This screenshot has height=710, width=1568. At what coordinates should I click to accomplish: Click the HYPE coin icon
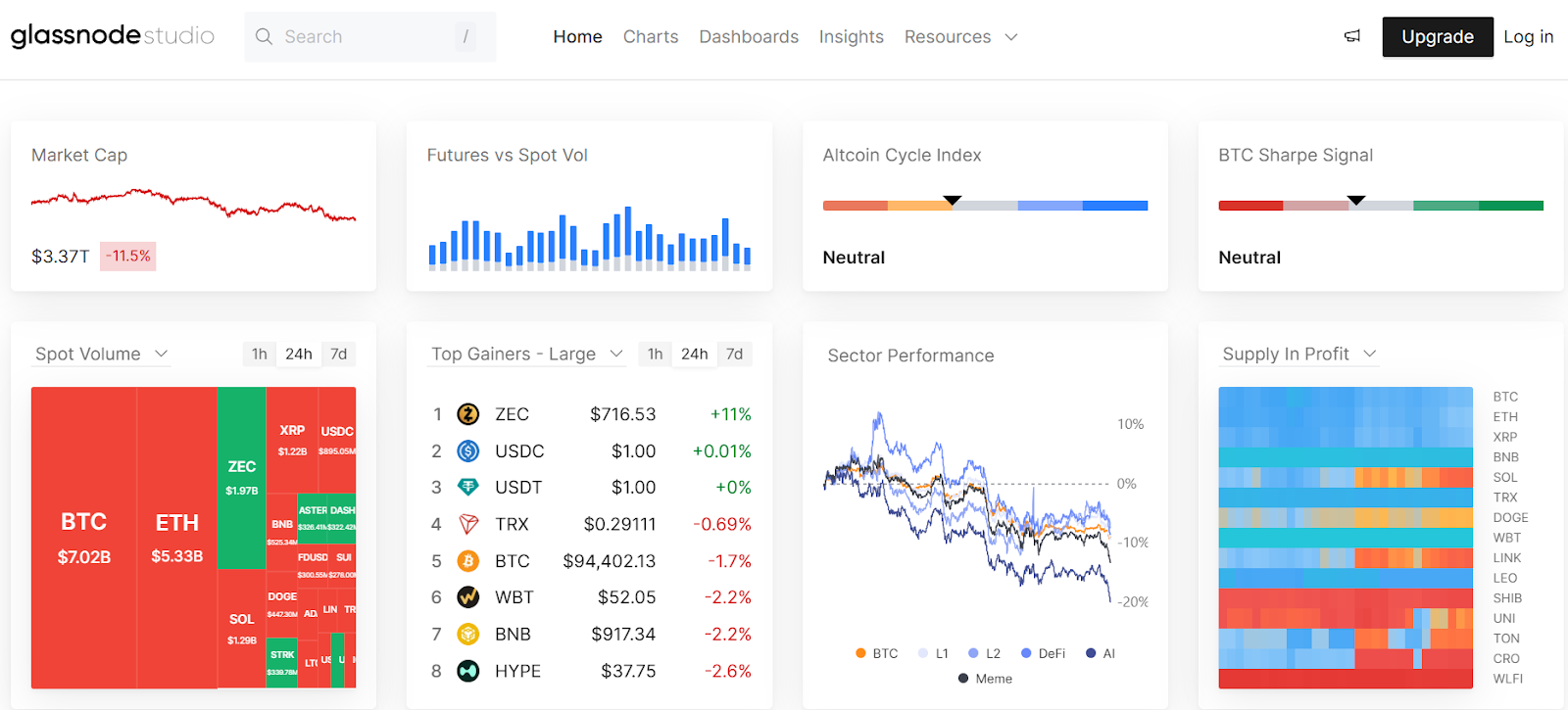[468, 671]
